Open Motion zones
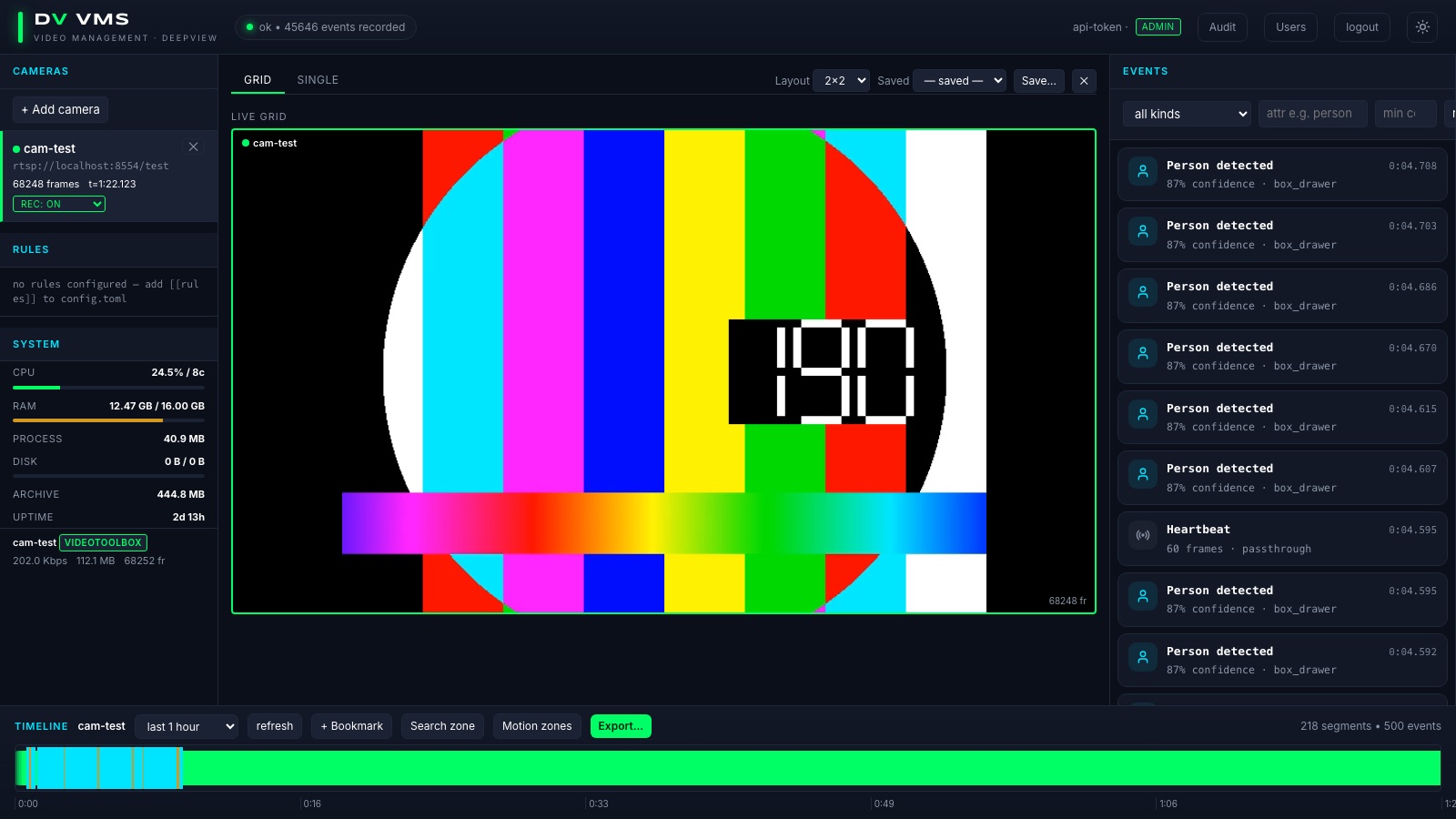 click(537, 726)
